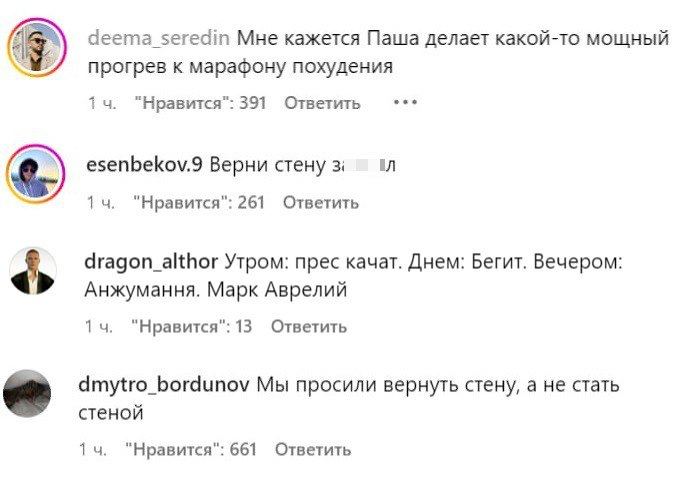Screen dimensions: 675x502
Task: Reply to dmytro_bordunov comment
Action: coord(313,449)
